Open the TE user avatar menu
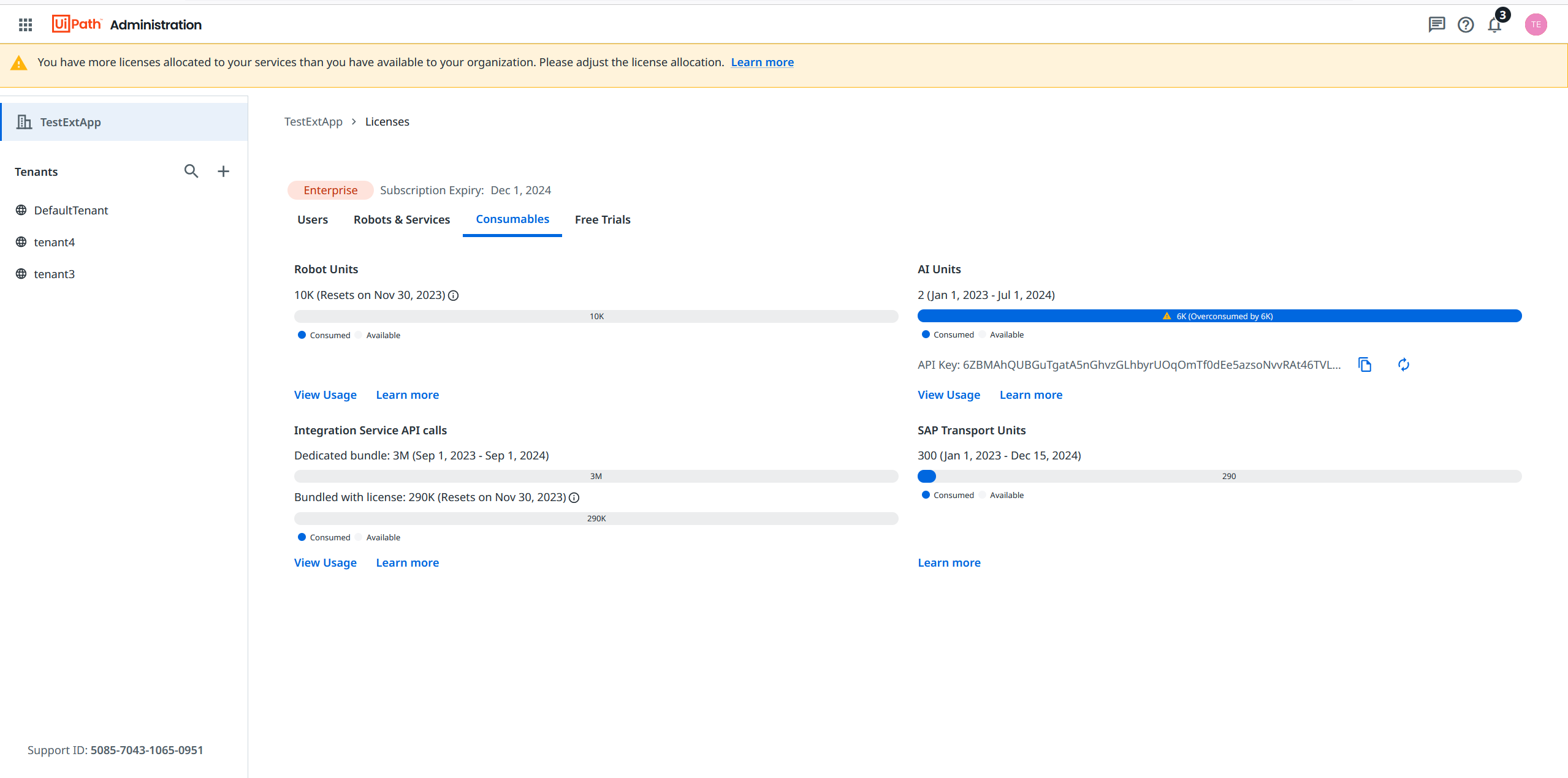1568x778 pixels. (x=1536, y=25)
